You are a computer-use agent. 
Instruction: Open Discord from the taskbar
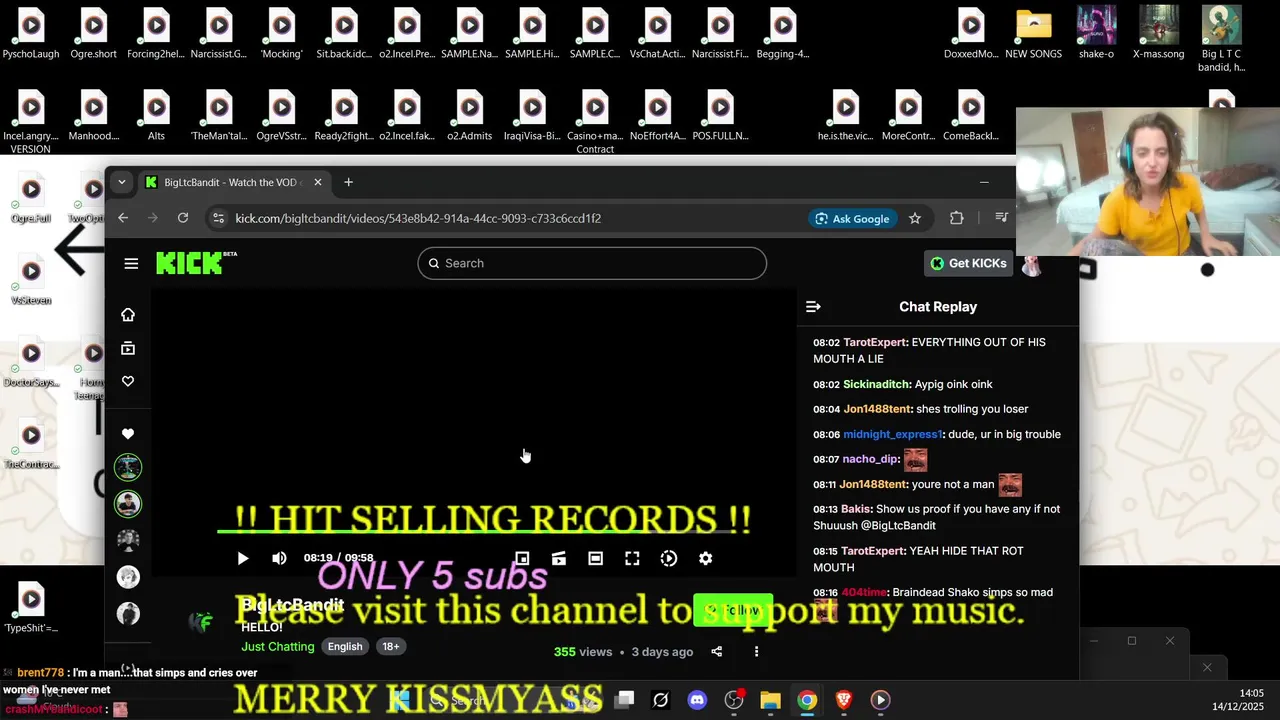(697, 700)
